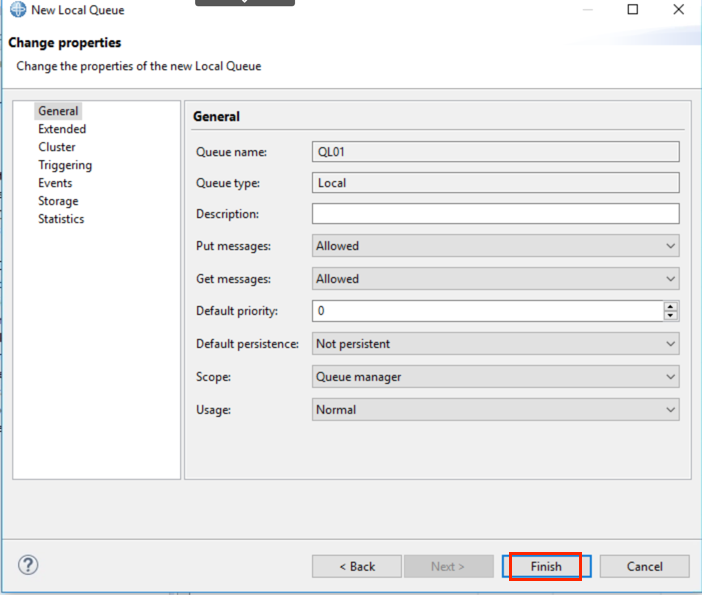Open the Statistics properties page
702x595 pixels.
tap(61, 219)
